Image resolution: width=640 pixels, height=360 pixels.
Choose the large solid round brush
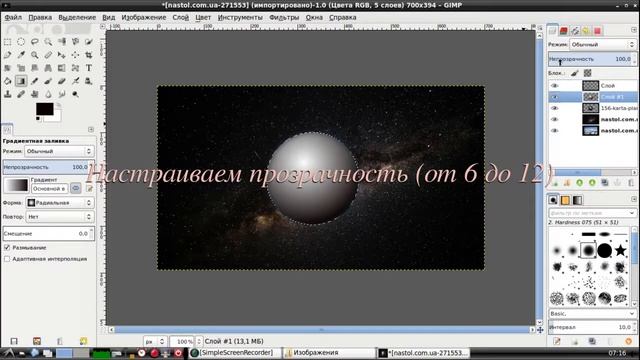604,250
